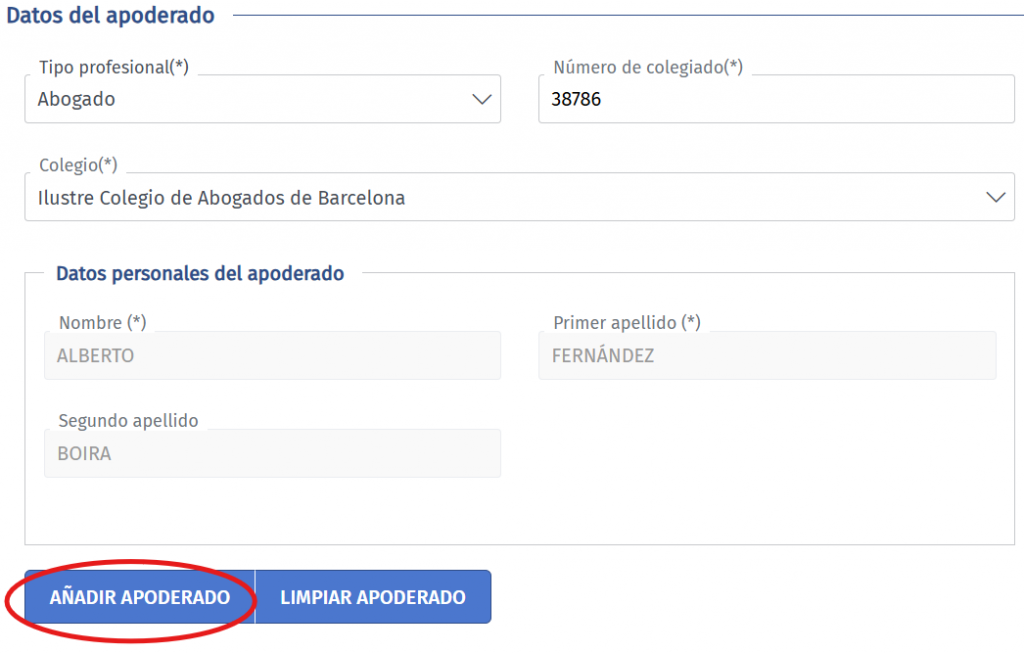Image resolution: width=1024 pixels, height=653 pixels.
Task: Click the Tipo profesional chevron arrow
Action: click(481, 100)
